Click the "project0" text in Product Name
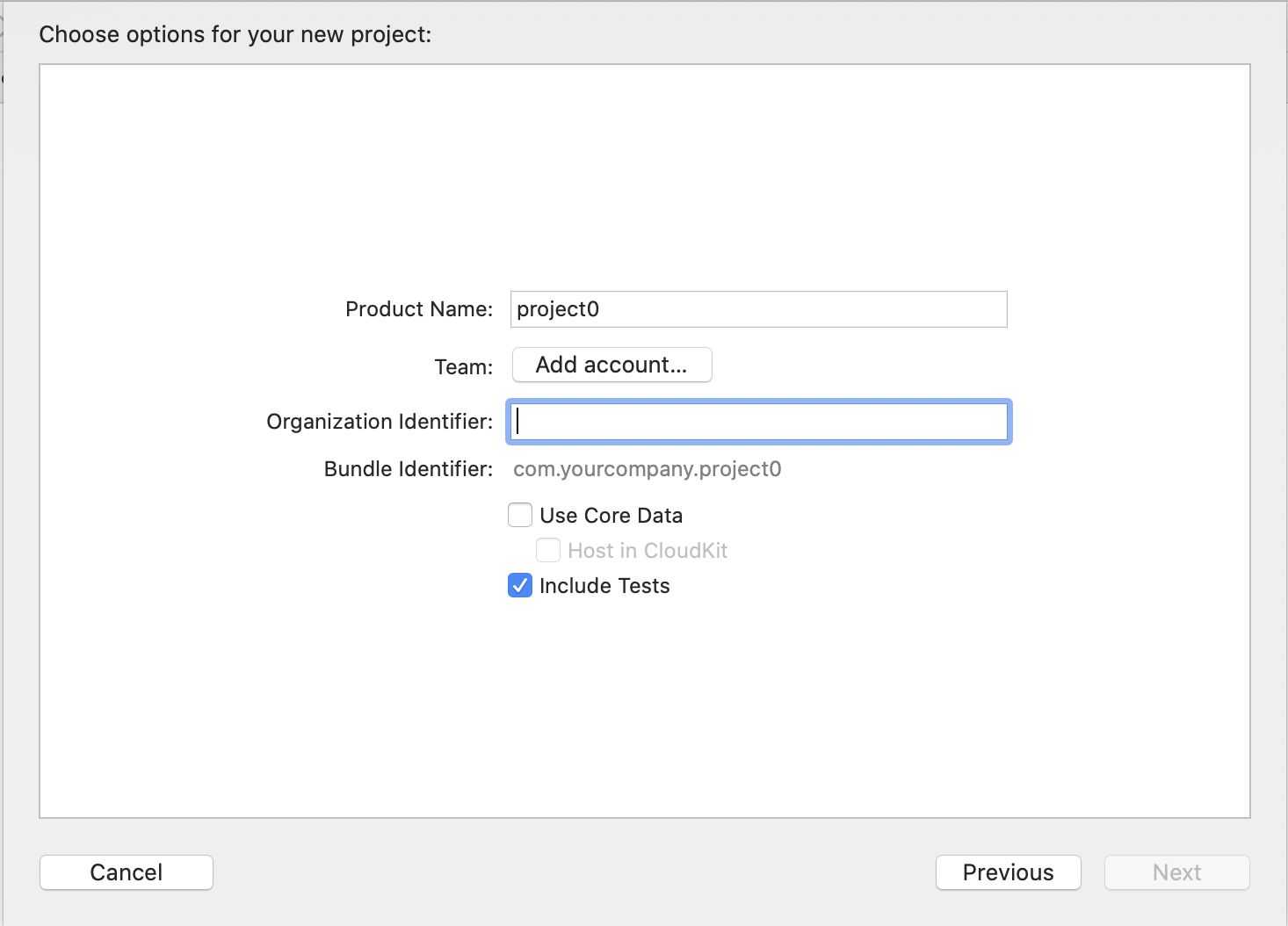This screenshot has width=1288, height=926. click(x=558, y=309)
